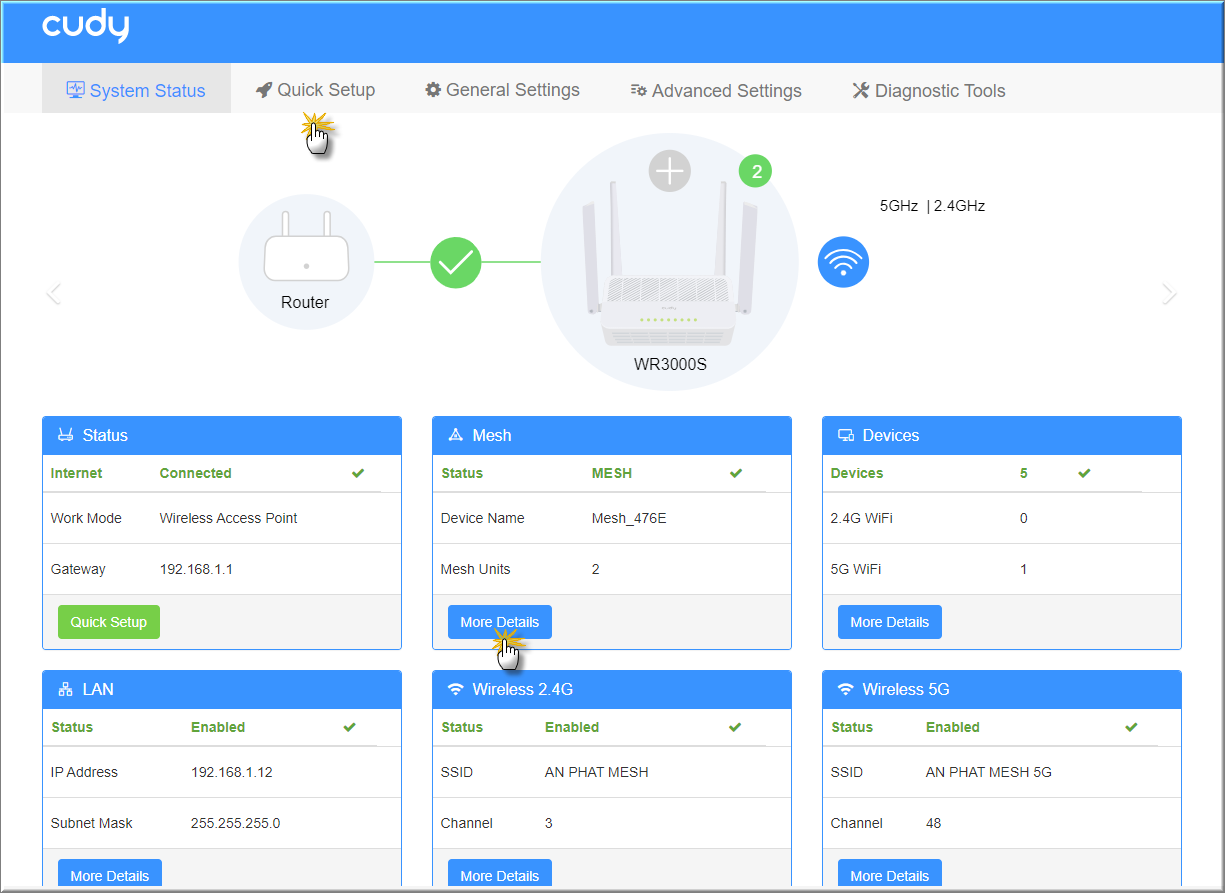Click the "Wireless Access Point" work mode value

point(229,519)
